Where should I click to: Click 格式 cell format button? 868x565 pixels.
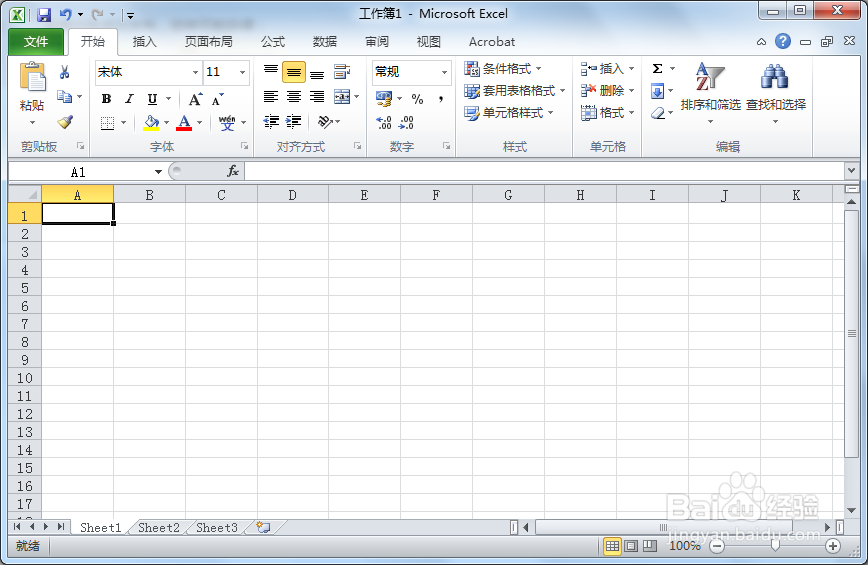(607, 113)
